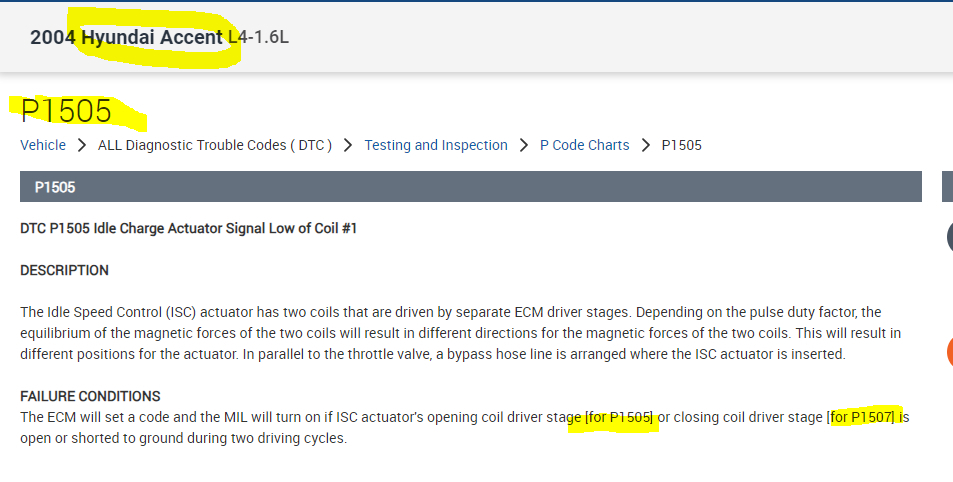Click the chevron arrow after Vehicle breadcrumb
This screenshot has height=482, width=953.
(x=82, y=145)
